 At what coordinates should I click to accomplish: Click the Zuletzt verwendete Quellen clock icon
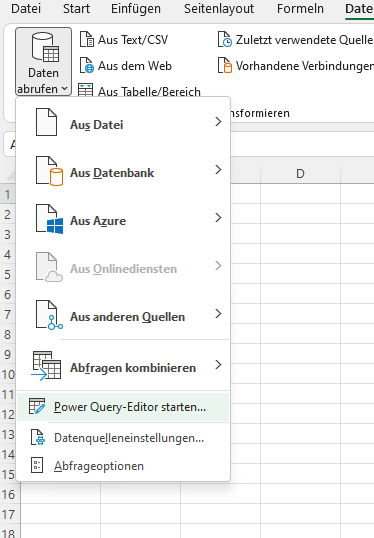[225, 39]
